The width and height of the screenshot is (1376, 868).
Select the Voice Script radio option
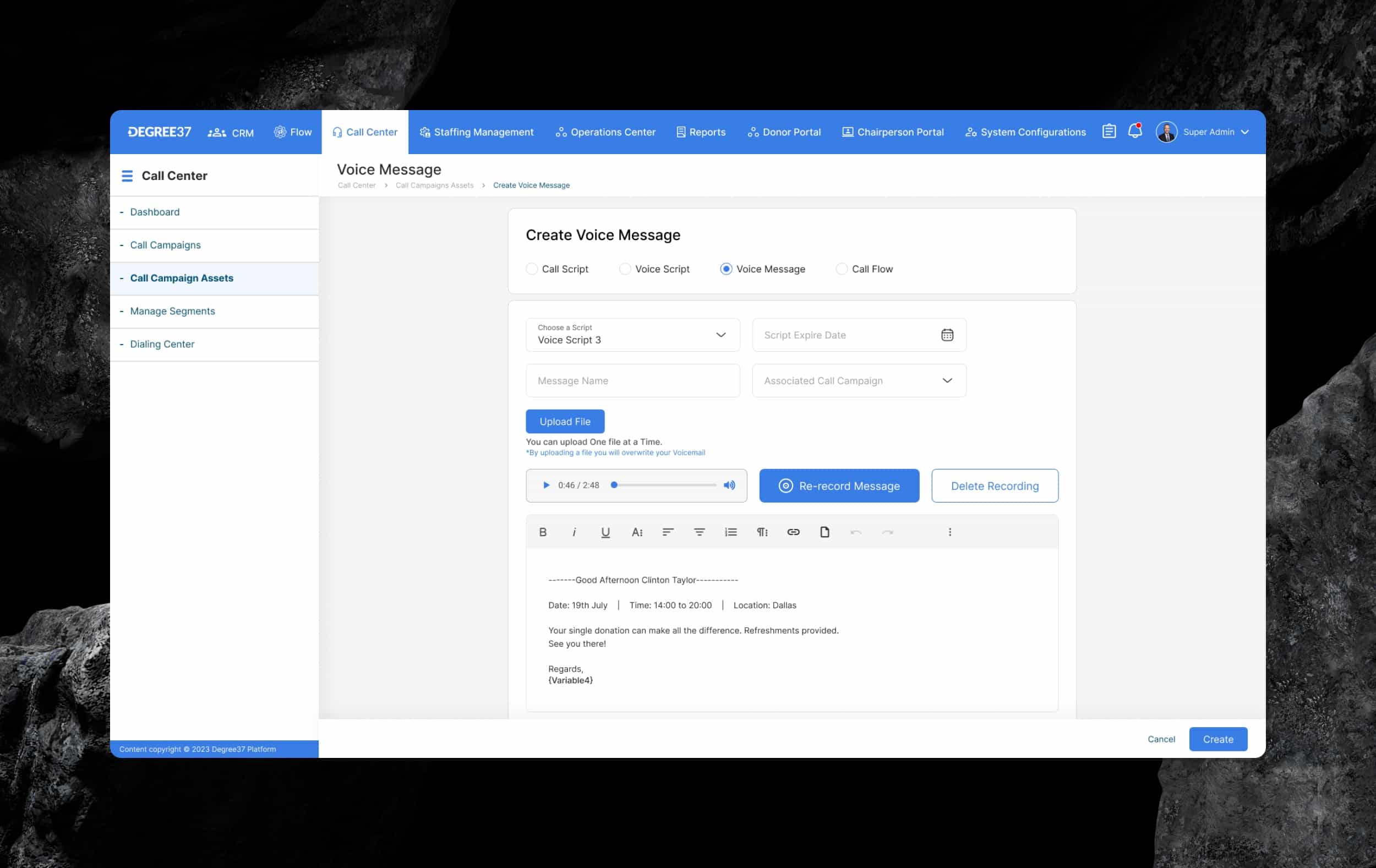tap(625, 269)
